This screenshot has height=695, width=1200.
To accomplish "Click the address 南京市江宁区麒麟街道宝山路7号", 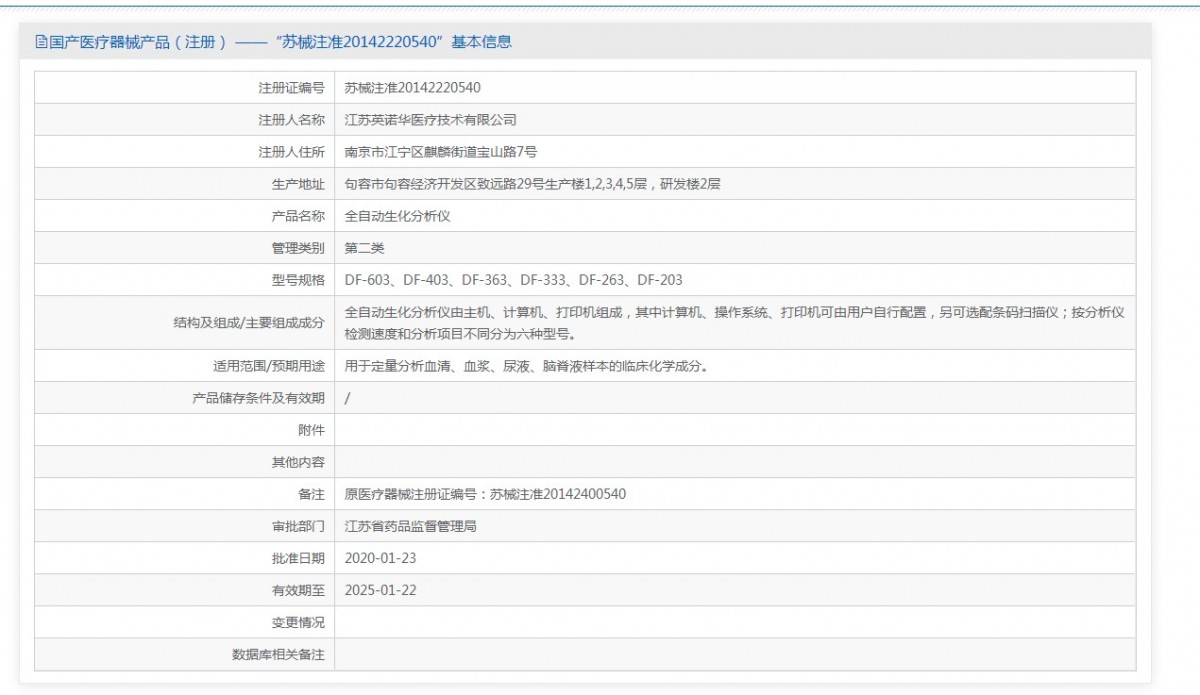I will 441,152.
